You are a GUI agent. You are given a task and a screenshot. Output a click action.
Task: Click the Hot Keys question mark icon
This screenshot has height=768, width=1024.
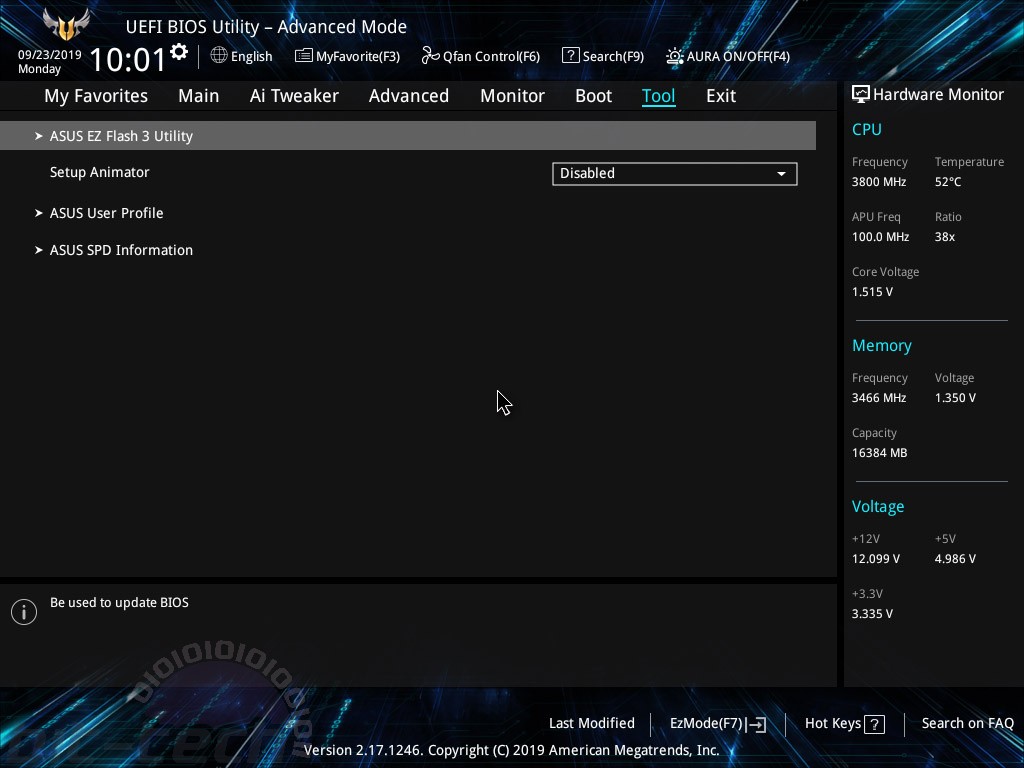coord(874,724)
